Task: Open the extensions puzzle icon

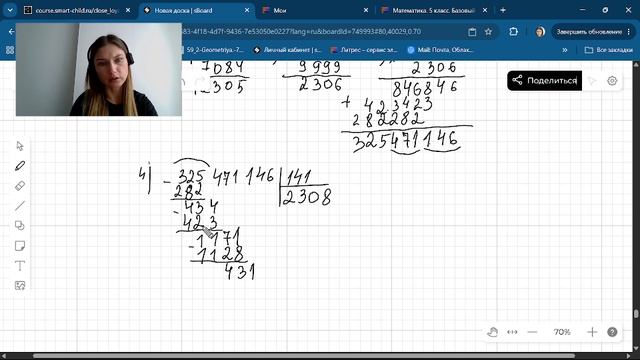Action: pos(513,32)
